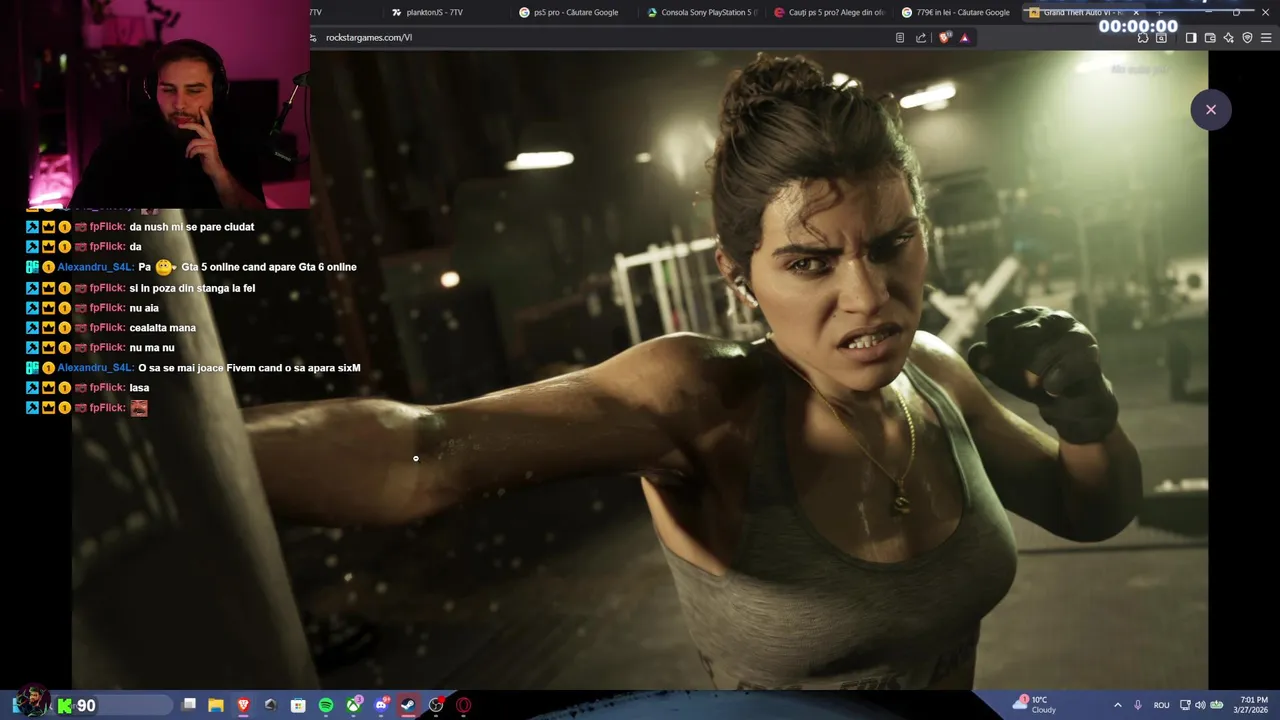Close the Grand Theft Auto VI tab

point(1135,12)
